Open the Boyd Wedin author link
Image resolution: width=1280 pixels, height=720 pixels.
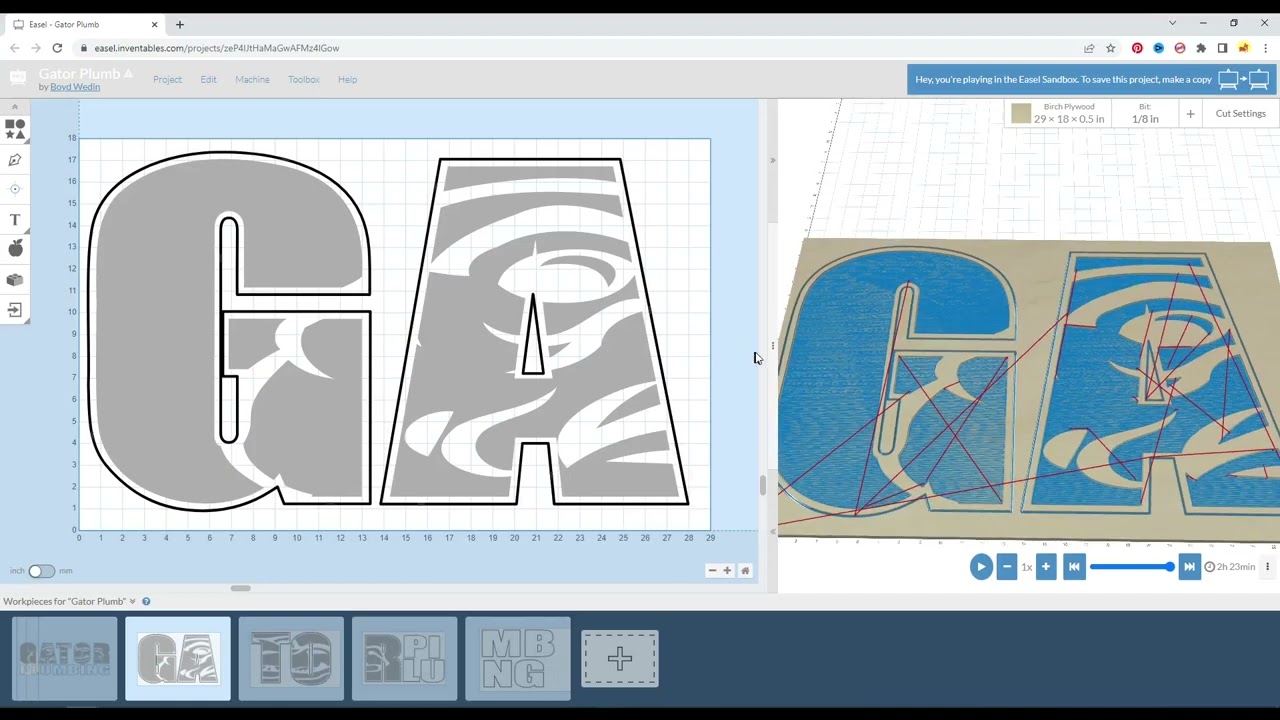click(75, 87)
